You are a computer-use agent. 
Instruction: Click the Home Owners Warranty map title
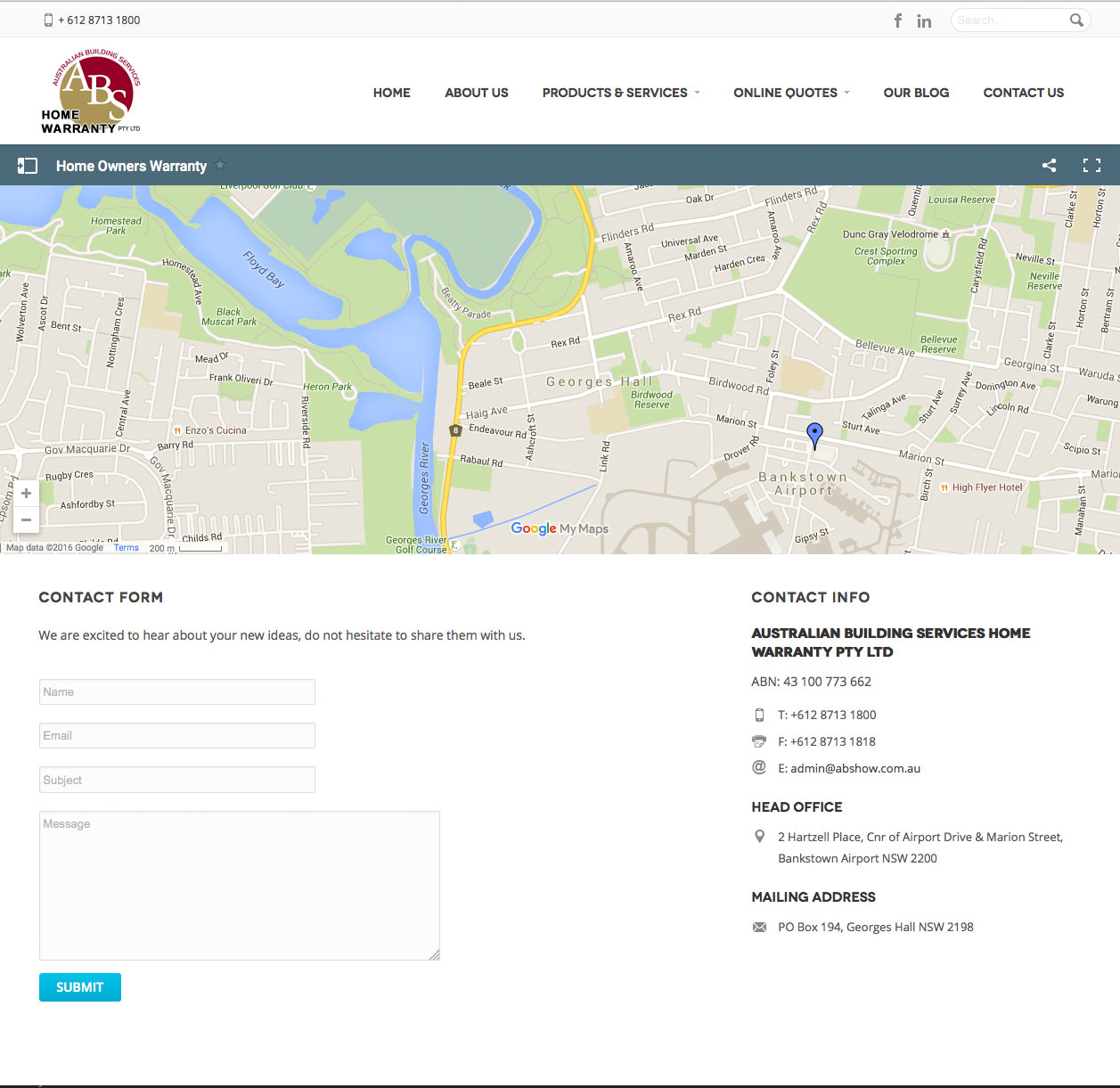tap(131, 166)
